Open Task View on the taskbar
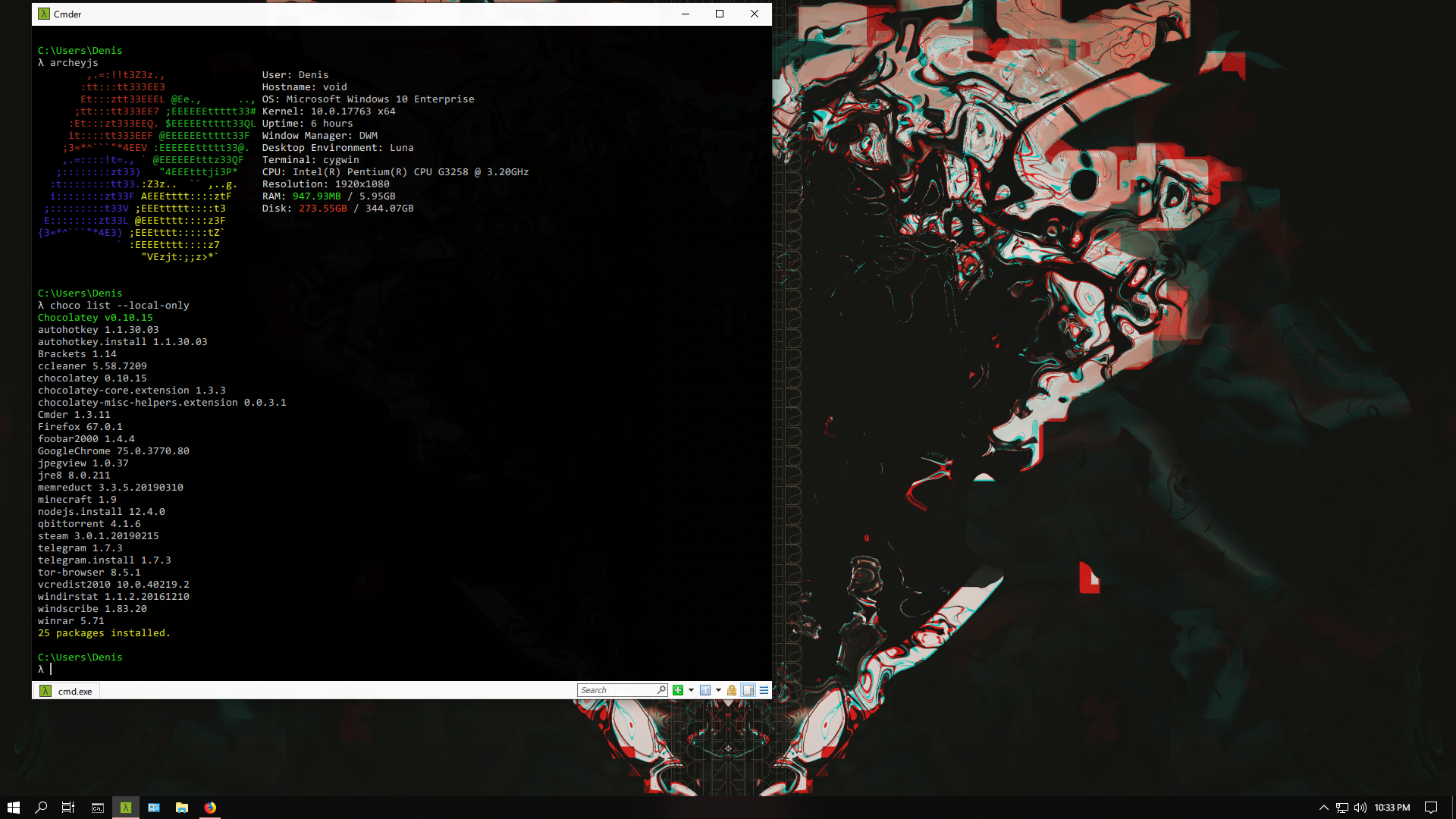This screenshot has width=1456, height=819. pyautogui.click(x=68, y=808)
